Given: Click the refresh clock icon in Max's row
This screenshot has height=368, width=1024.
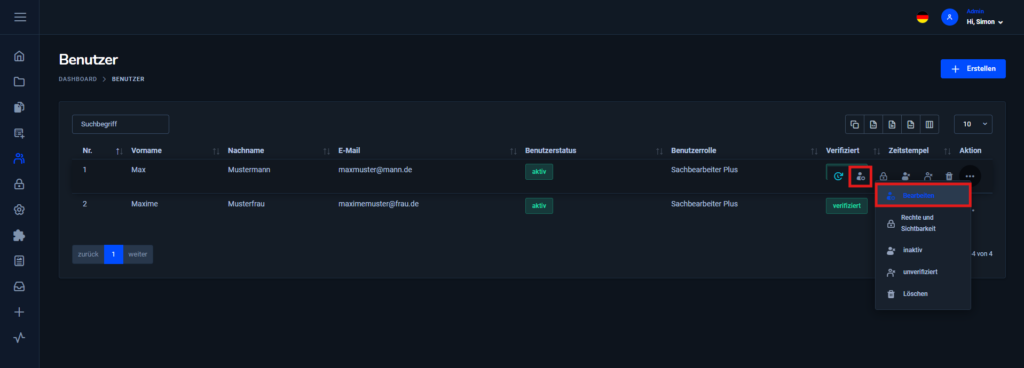Looking at the screenshot, I should tap(839, 176).
